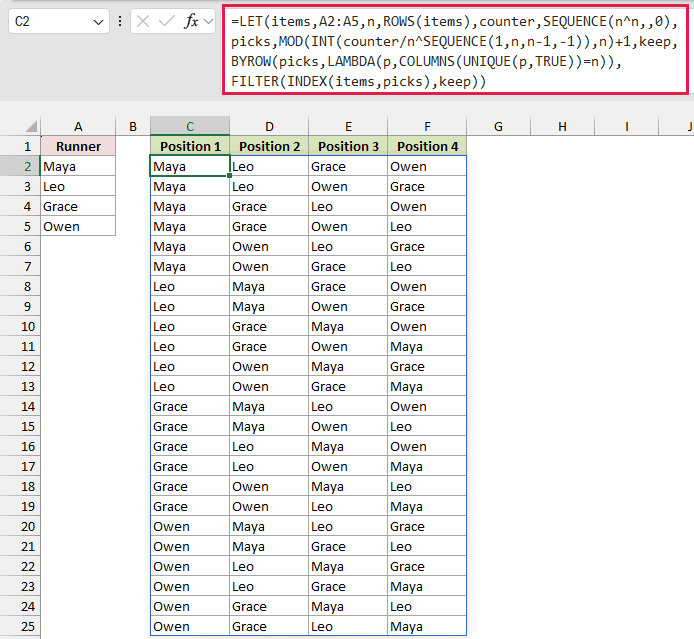Click the Position 1 header cell
Viewport: 694px width, 639px height.
coord(190,146)
